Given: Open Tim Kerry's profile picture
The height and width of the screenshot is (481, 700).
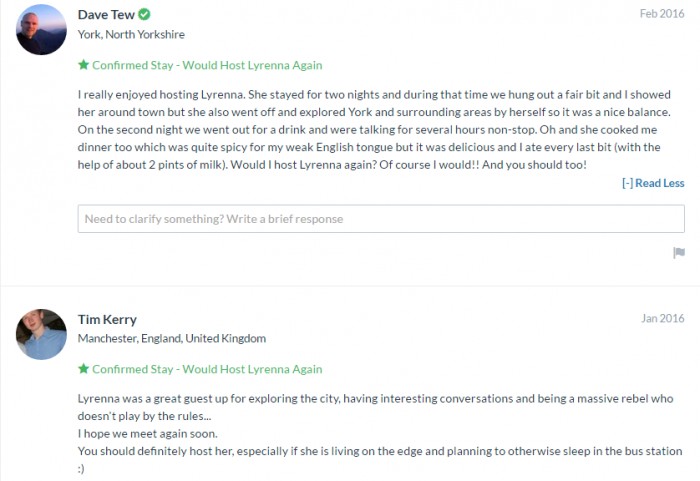Looking at the screenshot, I should coord(42,334).
